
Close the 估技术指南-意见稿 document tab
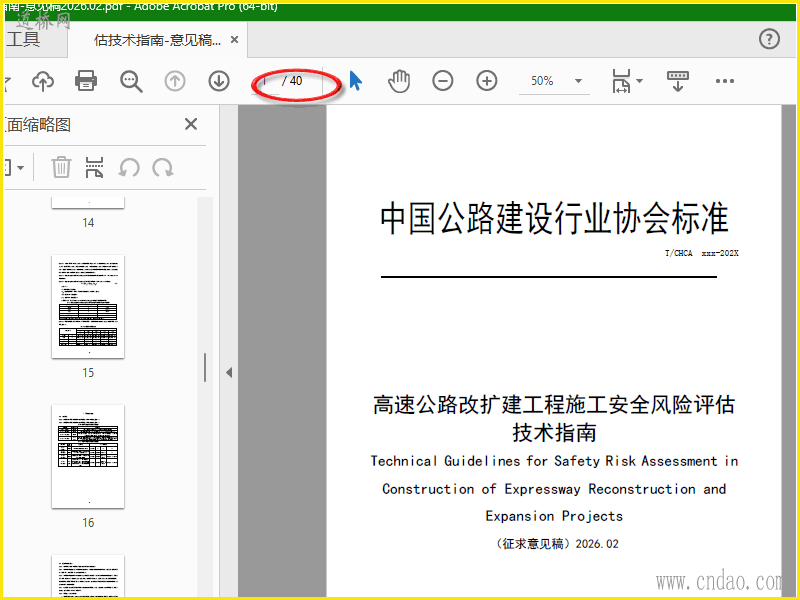tap(234, 39)
